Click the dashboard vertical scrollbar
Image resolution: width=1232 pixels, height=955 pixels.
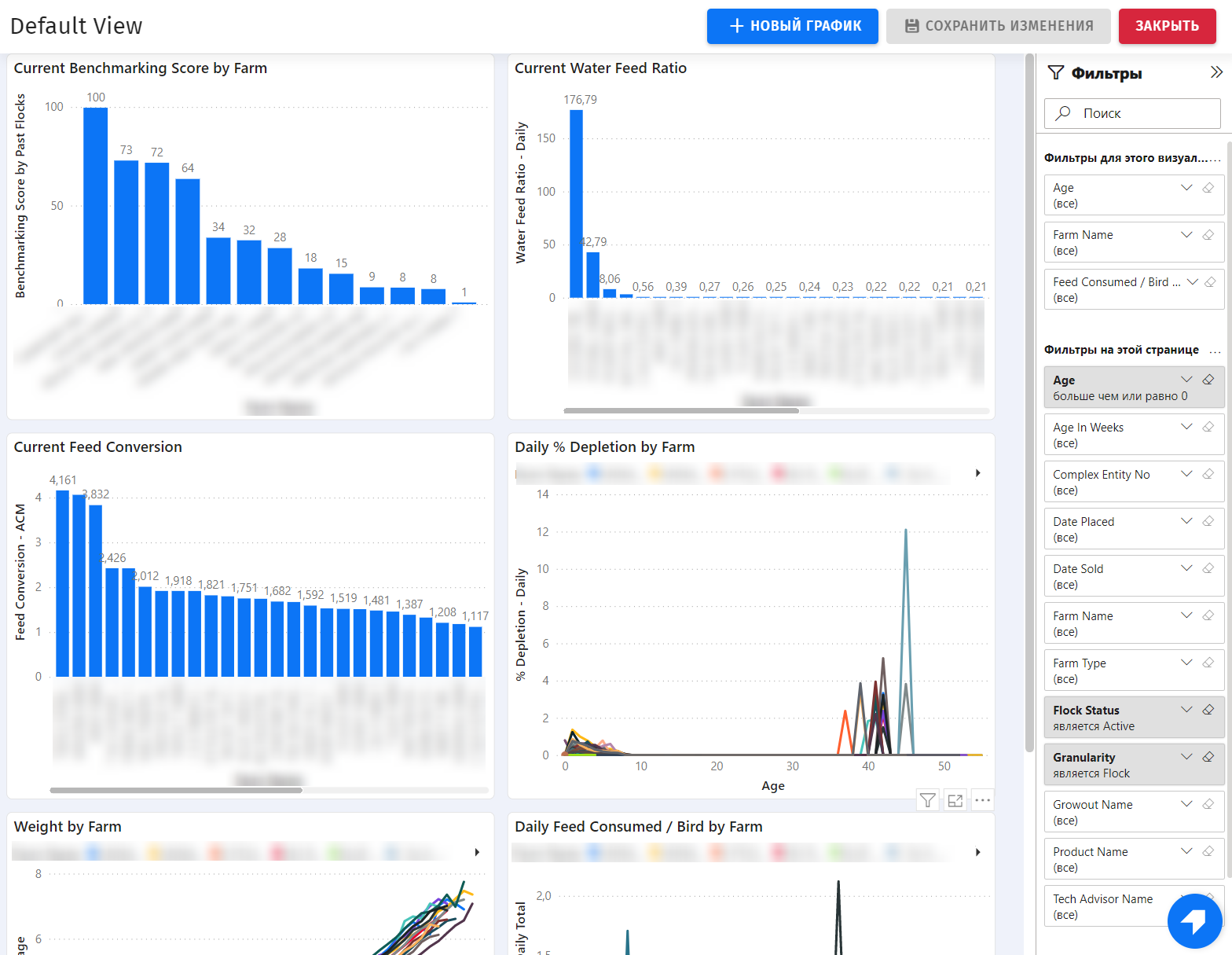coord(1029,402)
